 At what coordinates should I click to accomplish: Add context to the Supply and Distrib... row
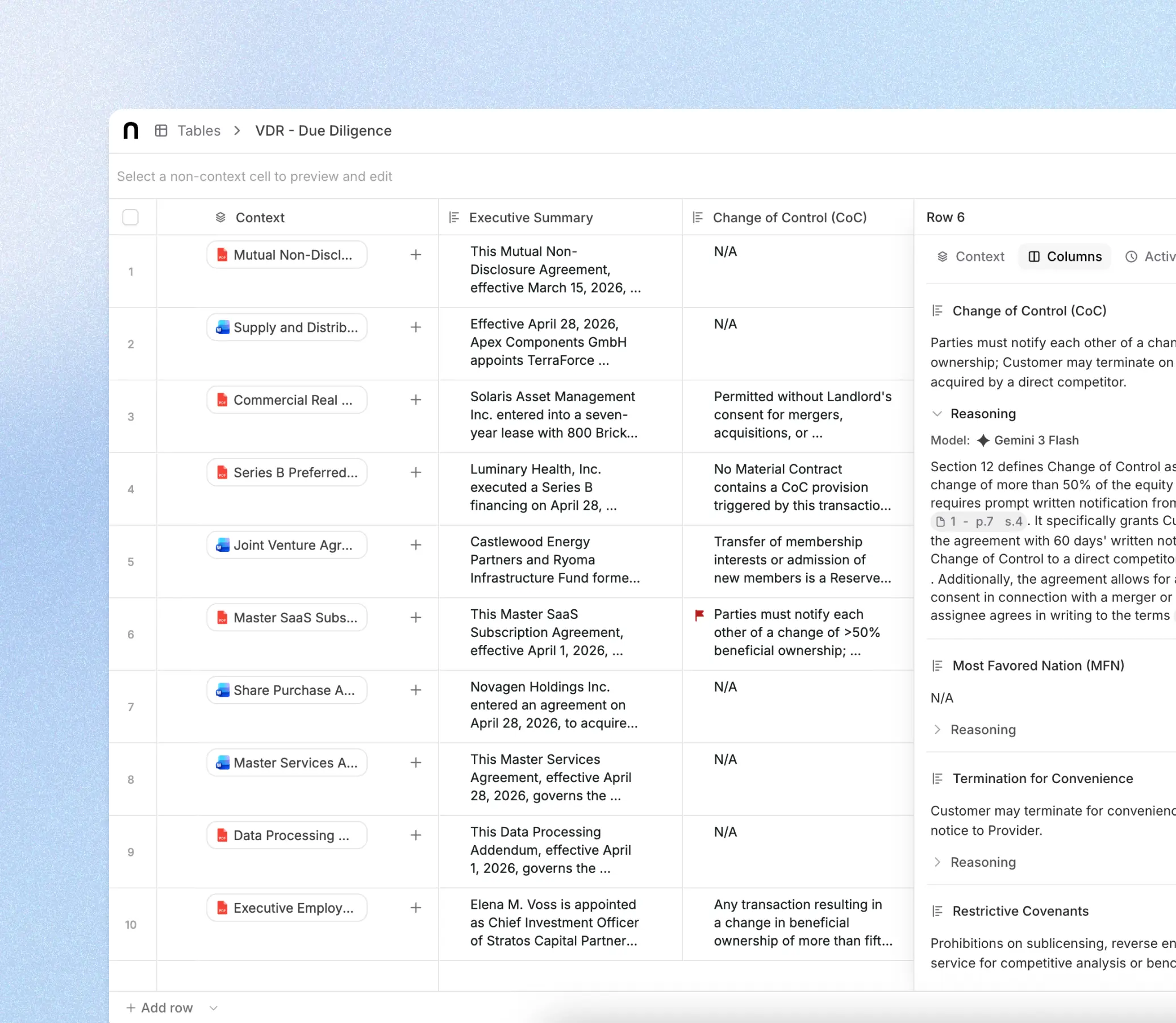click(x=416, y=327)
